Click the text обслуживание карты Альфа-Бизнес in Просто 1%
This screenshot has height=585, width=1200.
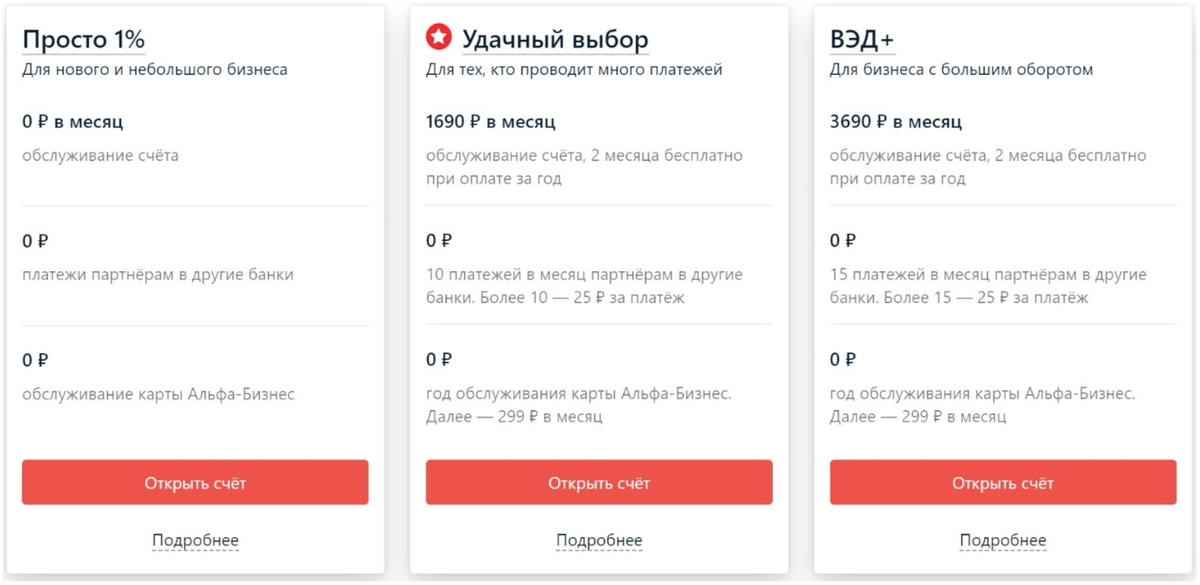tap(158, 394)
